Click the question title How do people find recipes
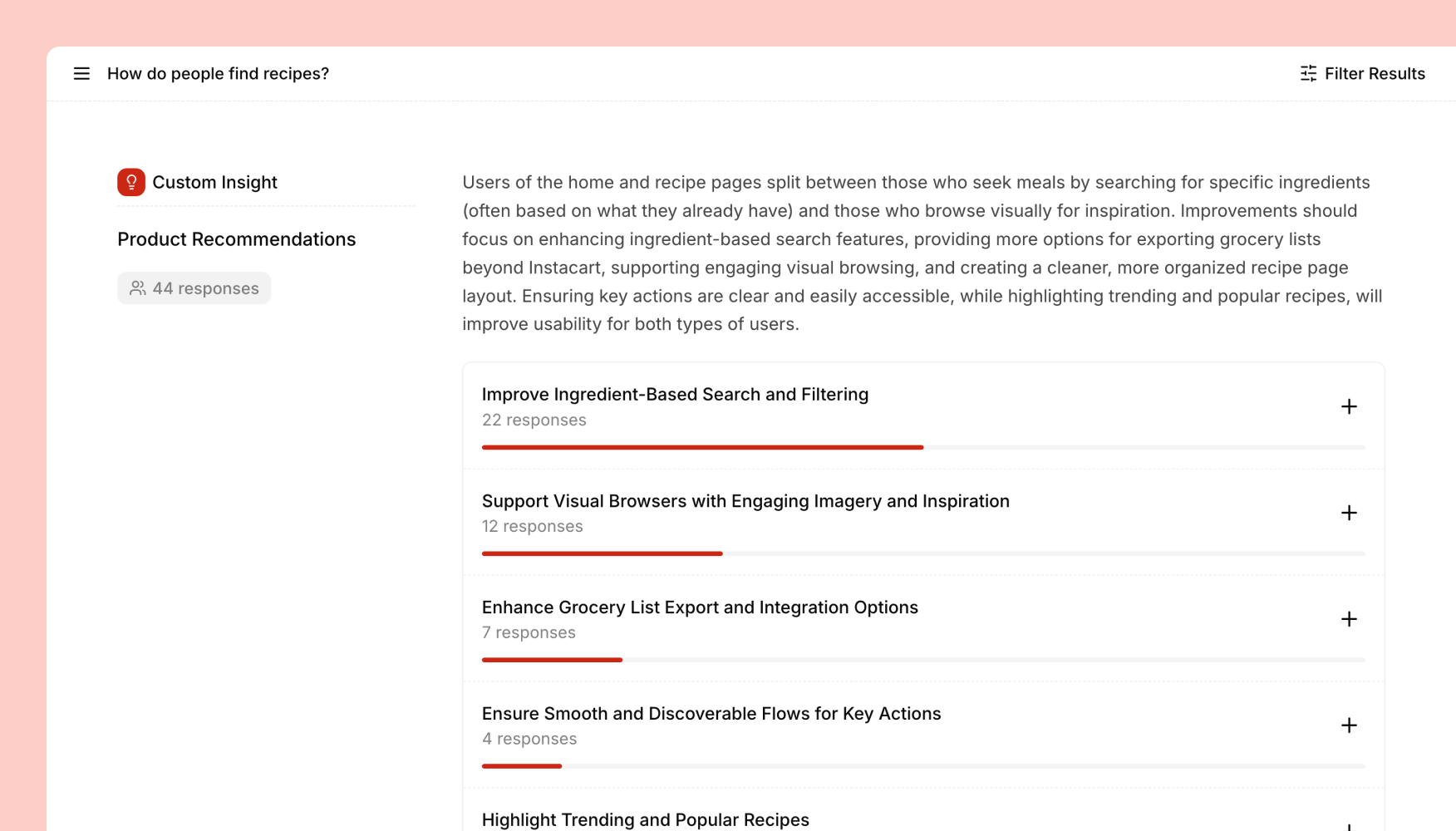1456x831 pixels. [218, 73]
